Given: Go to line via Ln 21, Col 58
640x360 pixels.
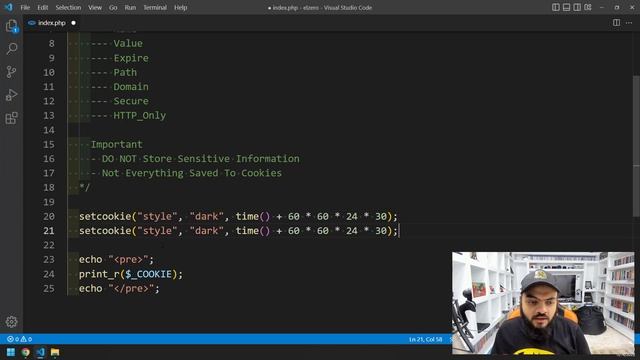Looking at the screenshot, I should pos(425,339).
